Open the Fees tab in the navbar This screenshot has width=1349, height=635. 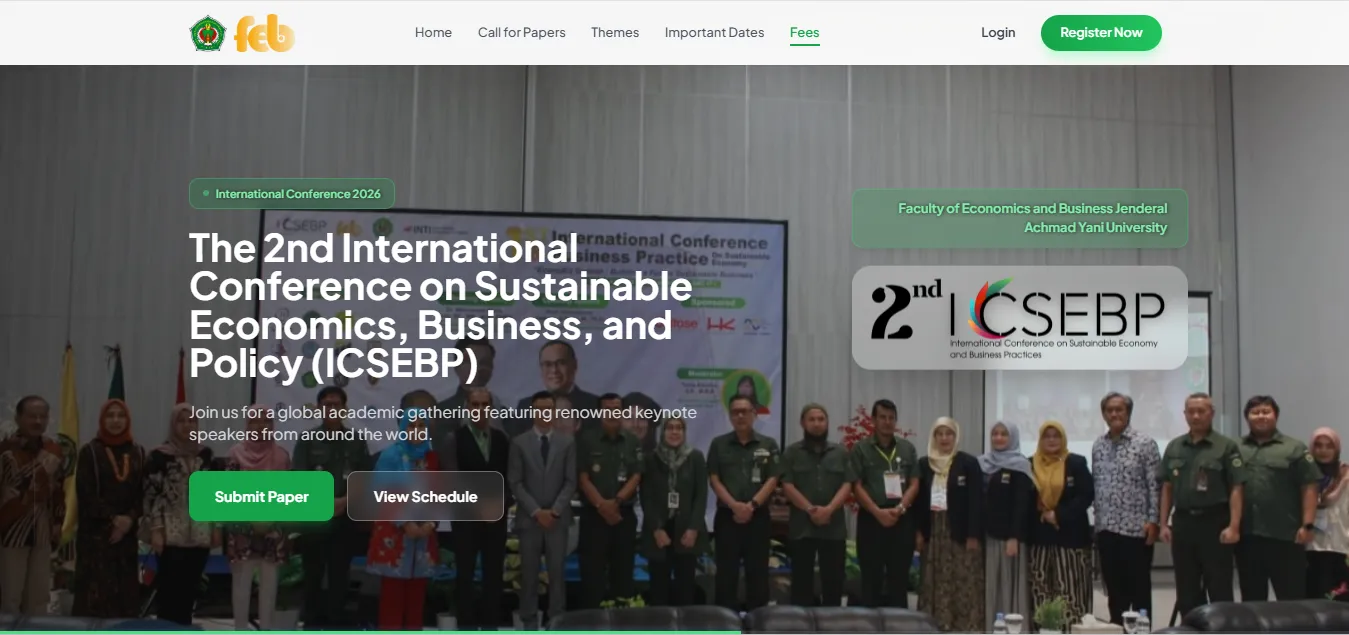click(x=804, y=33)
